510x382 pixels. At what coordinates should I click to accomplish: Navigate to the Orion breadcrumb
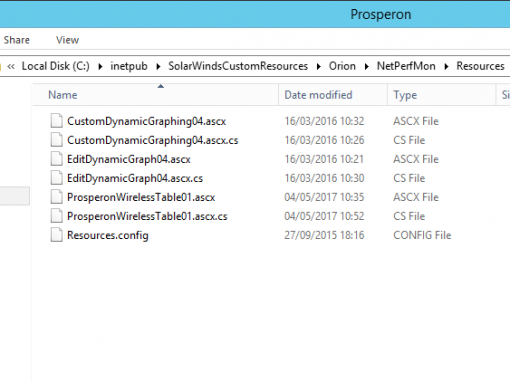coord(342,66)
